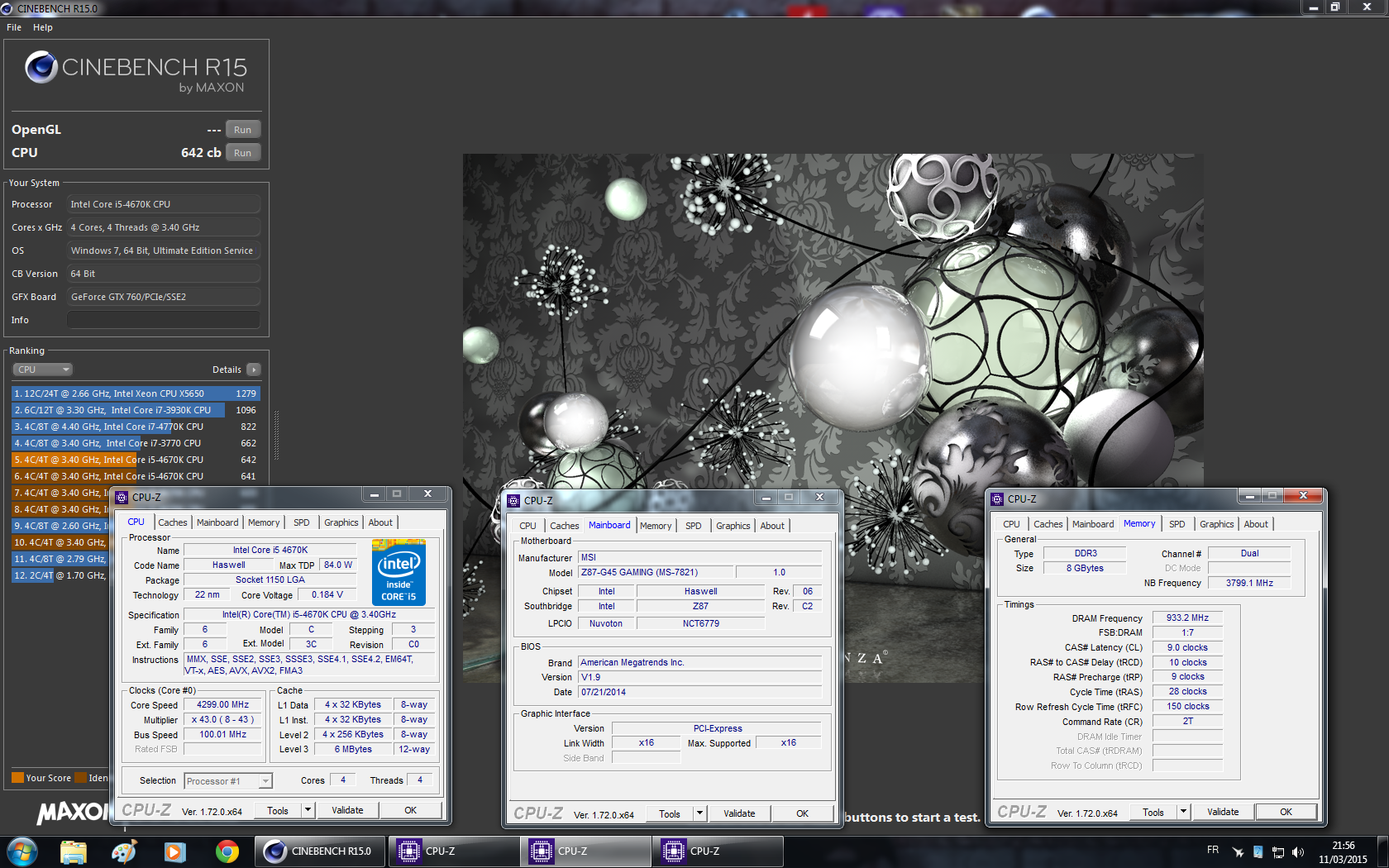Image resolution: width=1389 pixels, height=868 pixels.
Task: Select ranking entry Intel Xeon CPU X5650
Action: click(136, 393)
